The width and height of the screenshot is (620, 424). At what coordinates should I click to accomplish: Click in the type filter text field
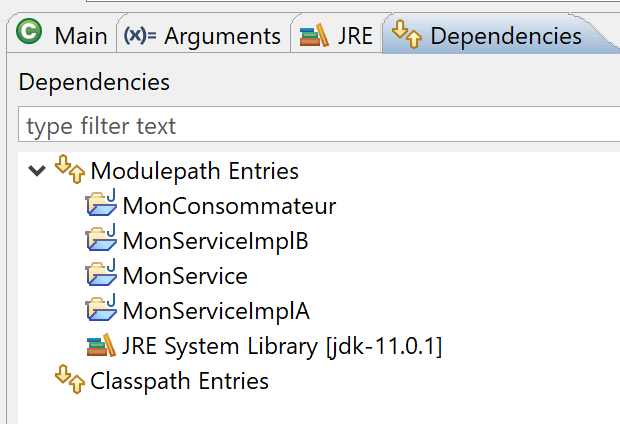(319, 126)
